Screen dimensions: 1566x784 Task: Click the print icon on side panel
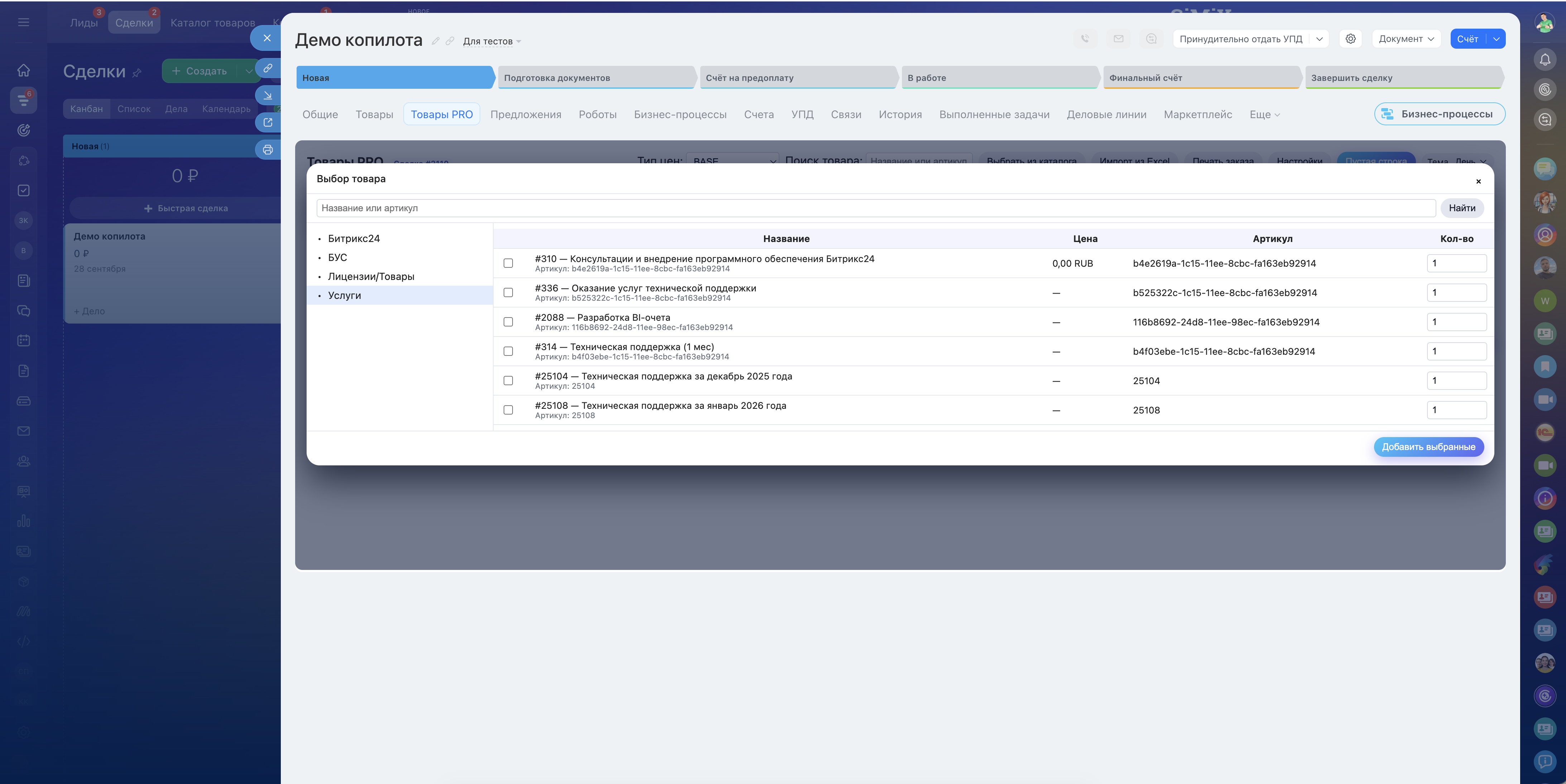[268, 150]
